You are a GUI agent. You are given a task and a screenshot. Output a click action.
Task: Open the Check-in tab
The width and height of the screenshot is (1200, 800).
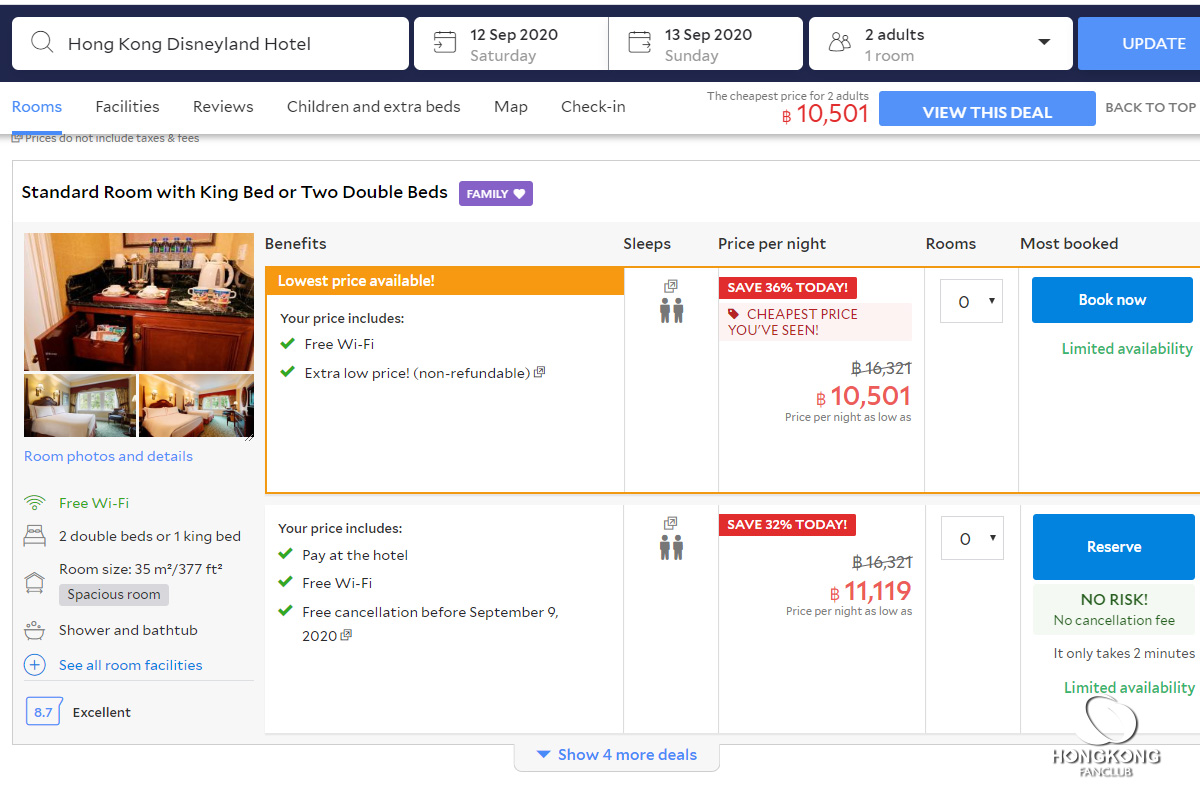coord(593,107)
